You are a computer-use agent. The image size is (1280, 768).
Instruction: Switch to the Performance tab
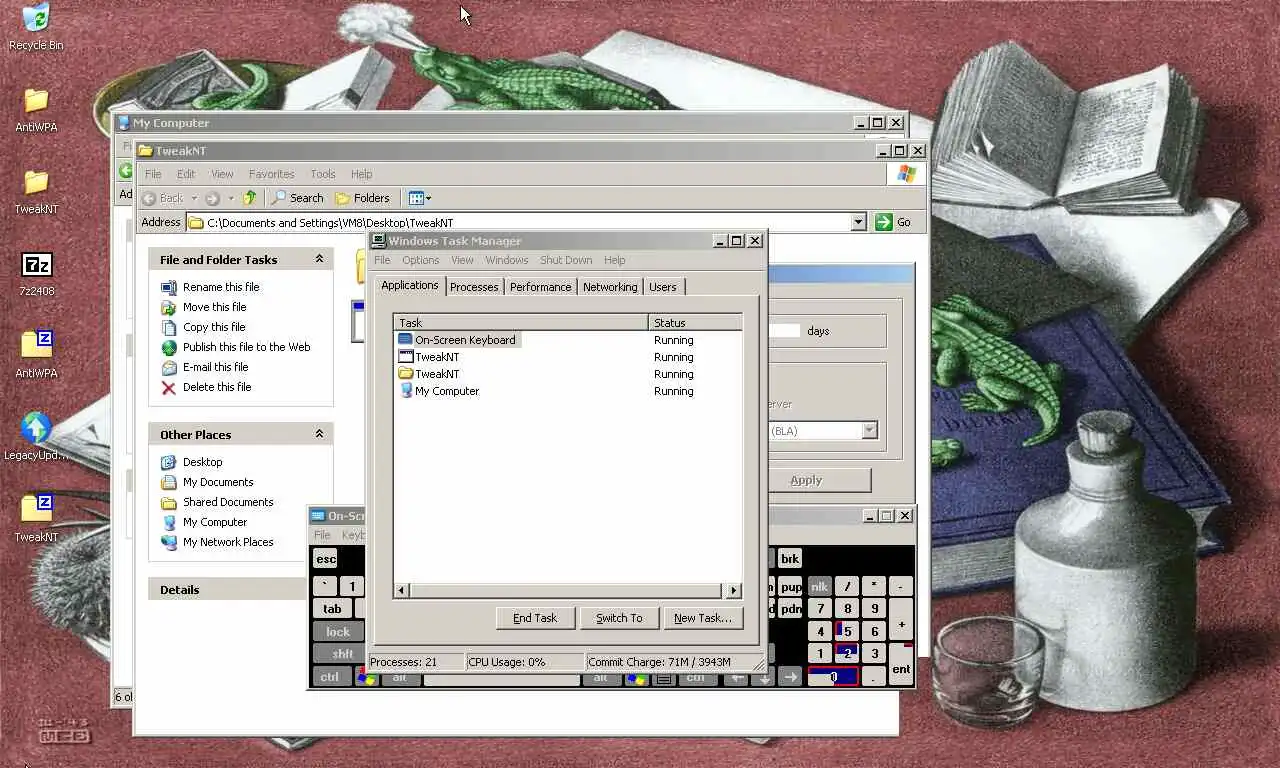pyautogui.click(x=540, y=287)
